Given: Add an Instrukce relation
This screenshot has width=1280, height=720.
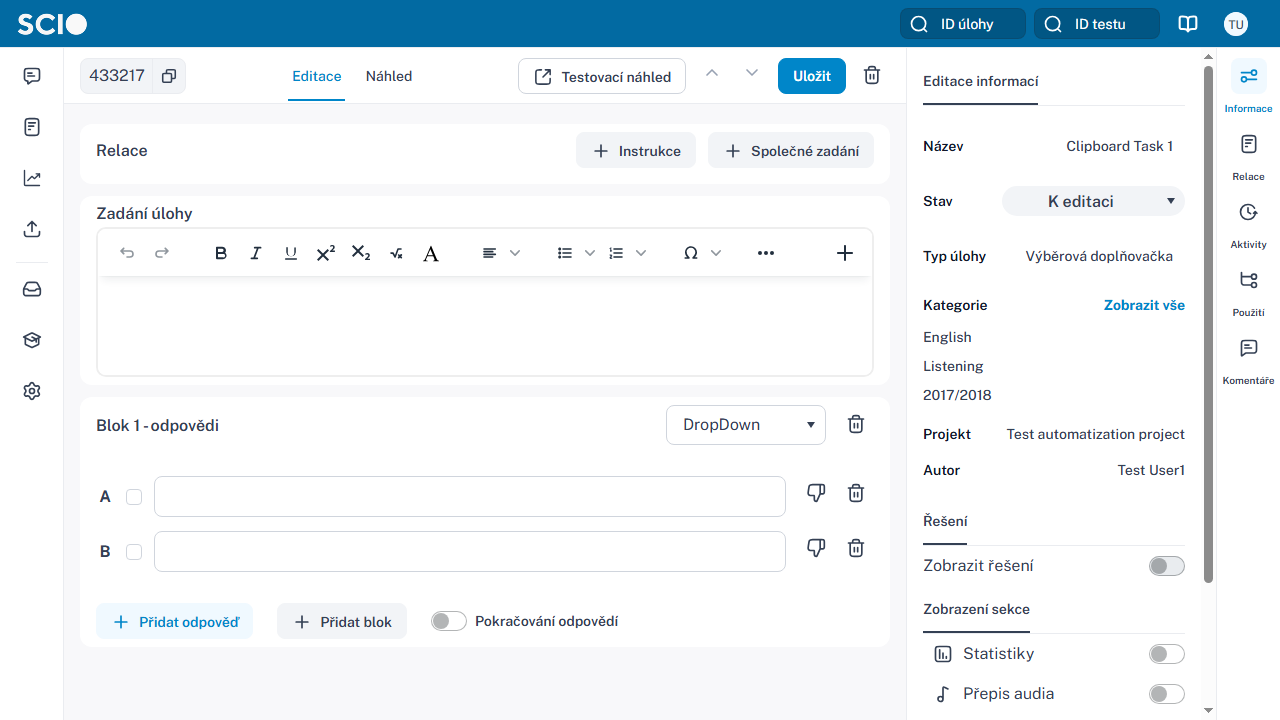Looking at the screenshot, I should click(636, 150).
